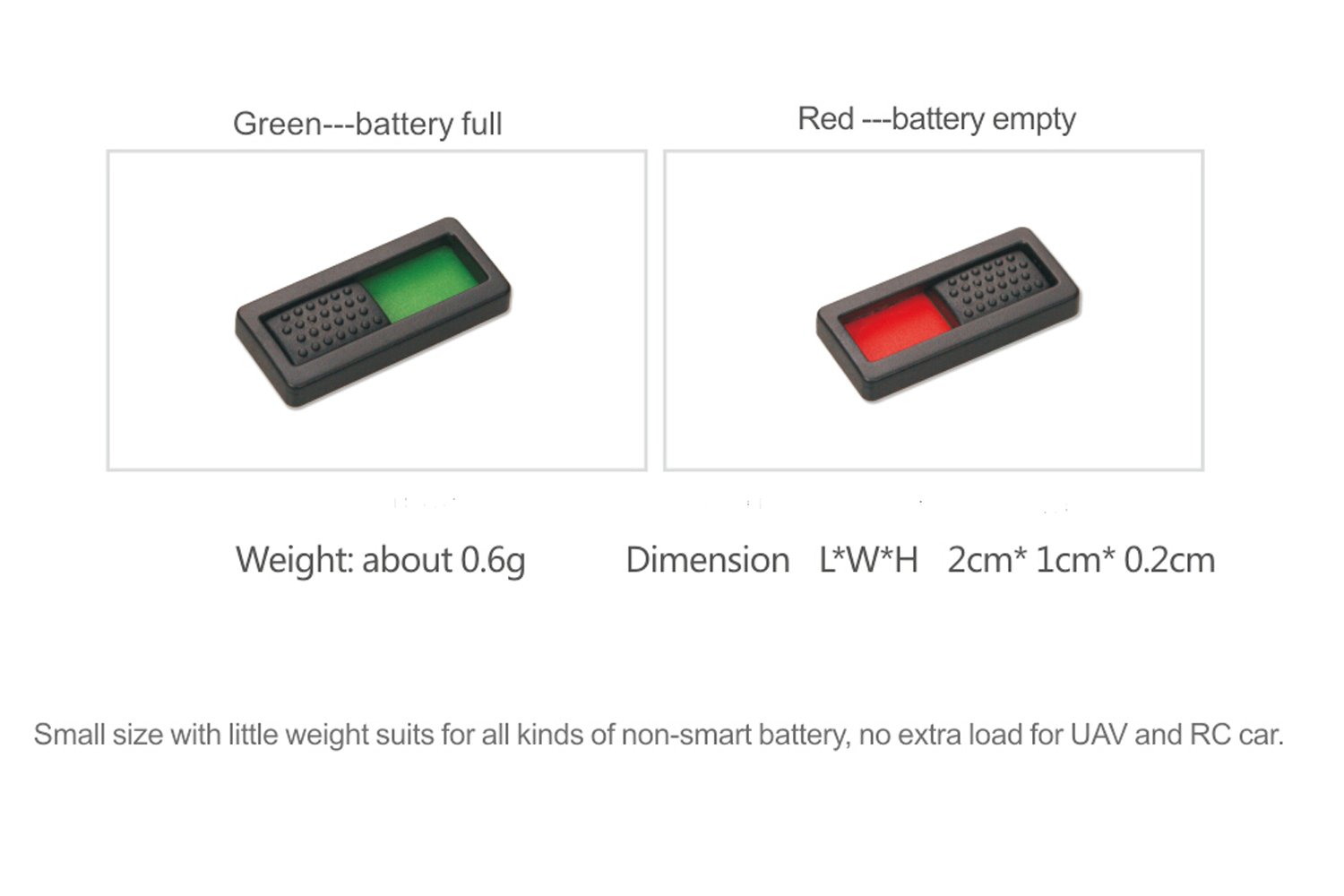Screen dimensions: 1344x896
Task: Select the left product image with green indicator
Action: pos(376,310)
